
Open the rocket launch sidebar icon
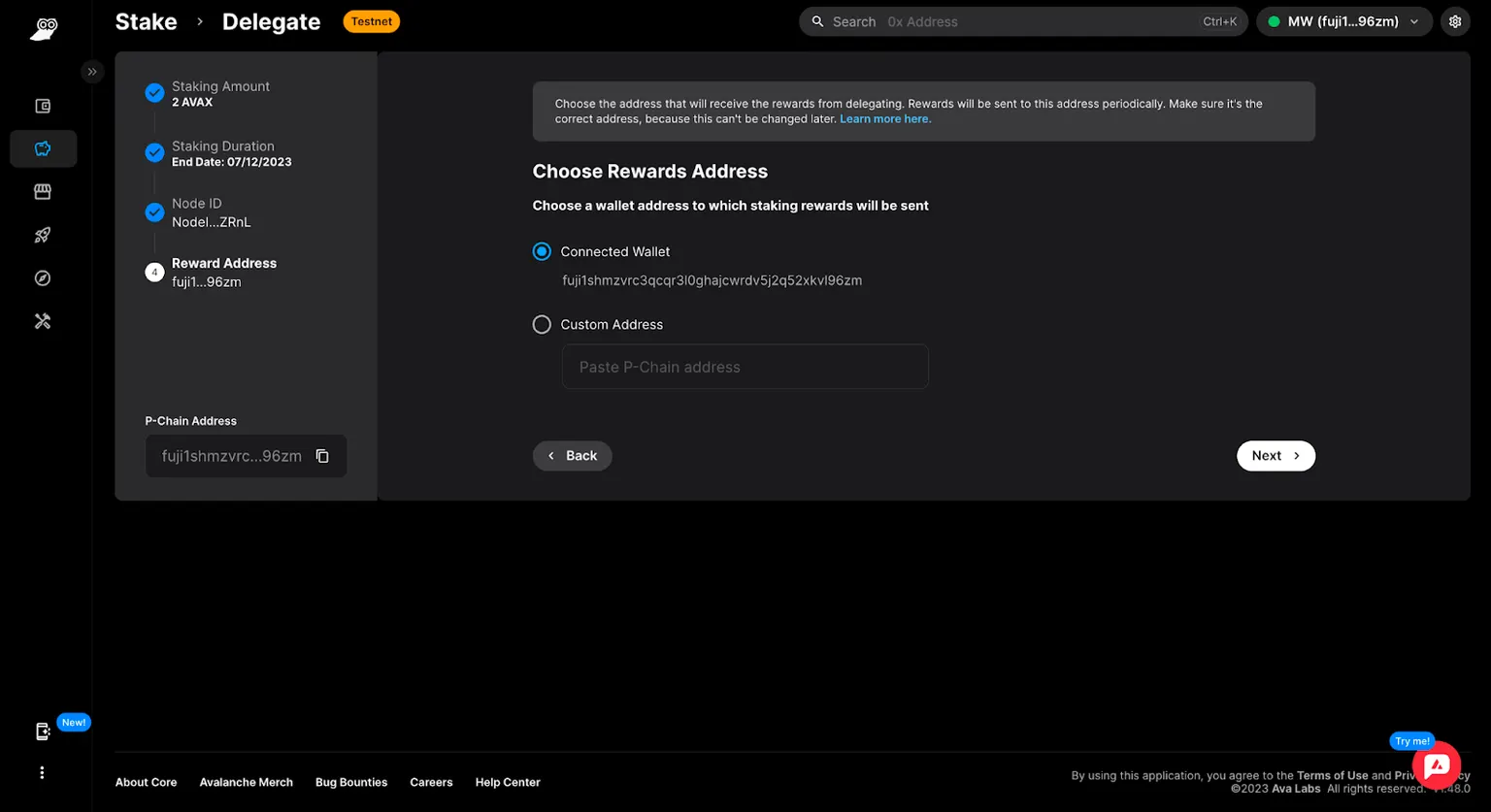pos(43,235)
